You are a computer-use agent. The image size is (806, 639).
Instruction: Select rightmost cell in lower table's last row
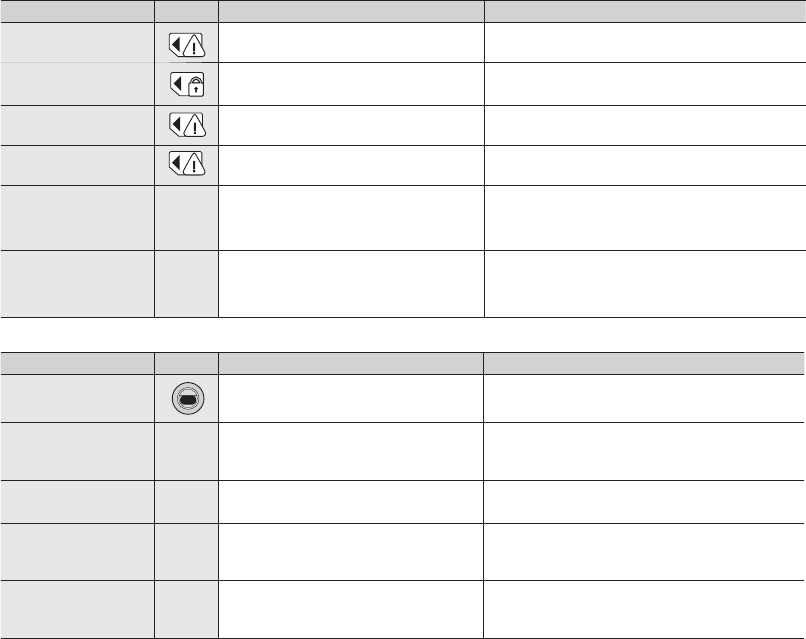click(644, 609)
